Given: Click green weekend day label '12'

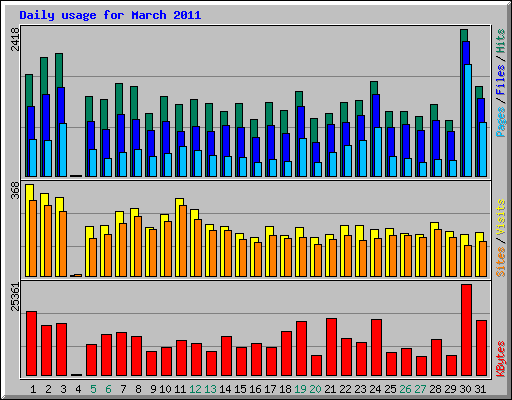Looking at the screenshot, I should [195, 389].
